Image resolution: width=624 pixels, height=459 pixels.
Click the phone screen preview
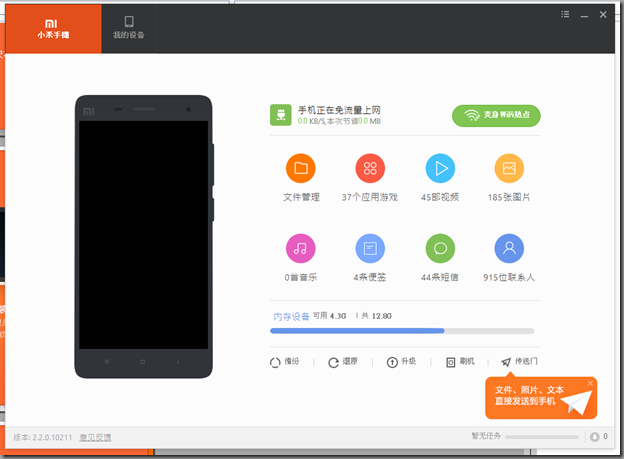pos(143,235)
